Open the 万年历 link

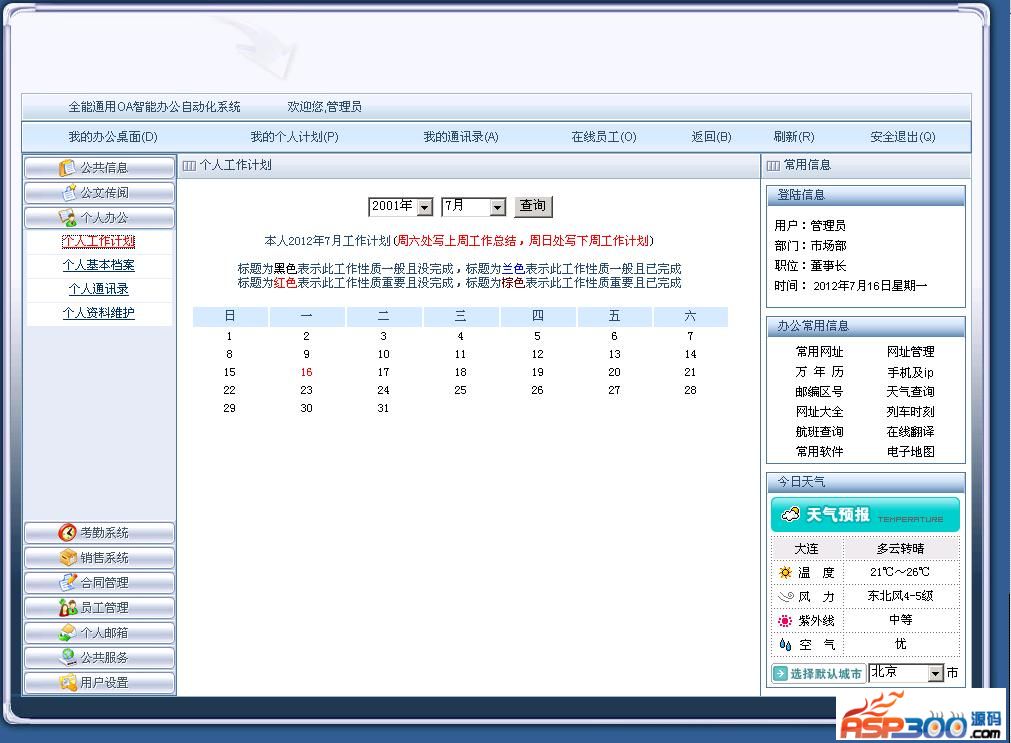pyautogui.click(x=820, y=372)
